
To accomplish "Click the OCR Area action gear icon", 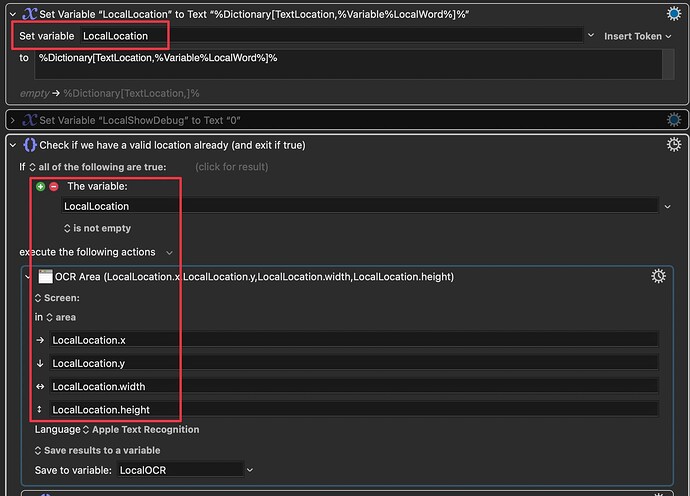I will coord(658,276).
